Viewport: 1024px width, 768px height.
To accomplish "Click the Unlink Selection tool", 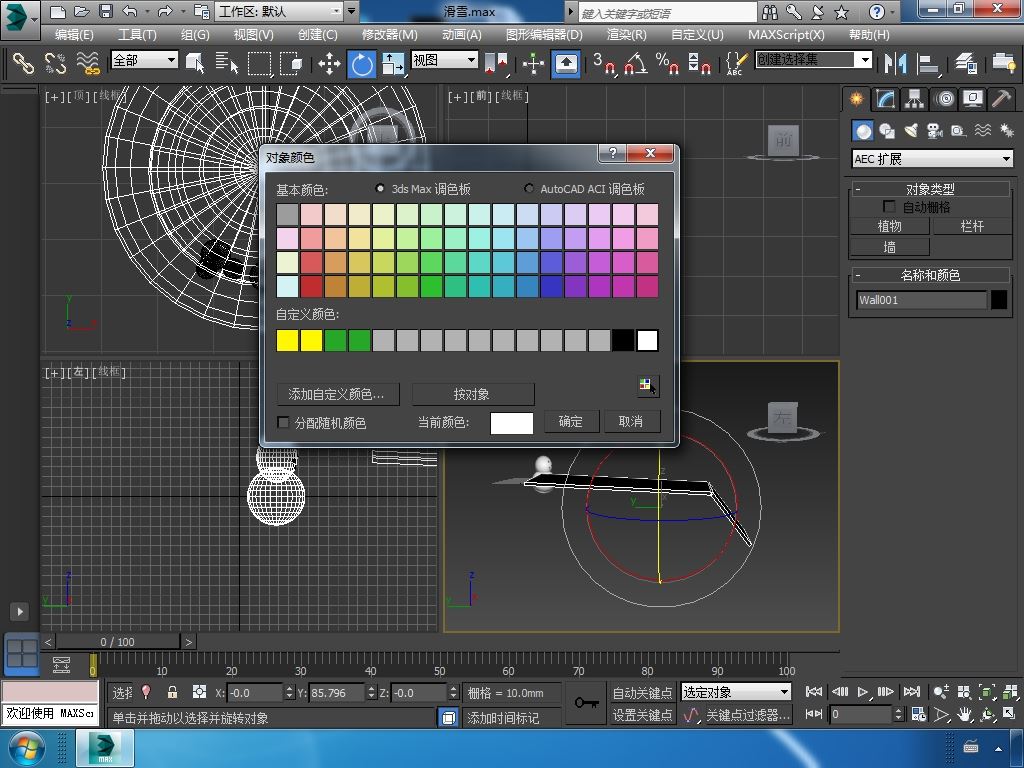I will point(55,63).
